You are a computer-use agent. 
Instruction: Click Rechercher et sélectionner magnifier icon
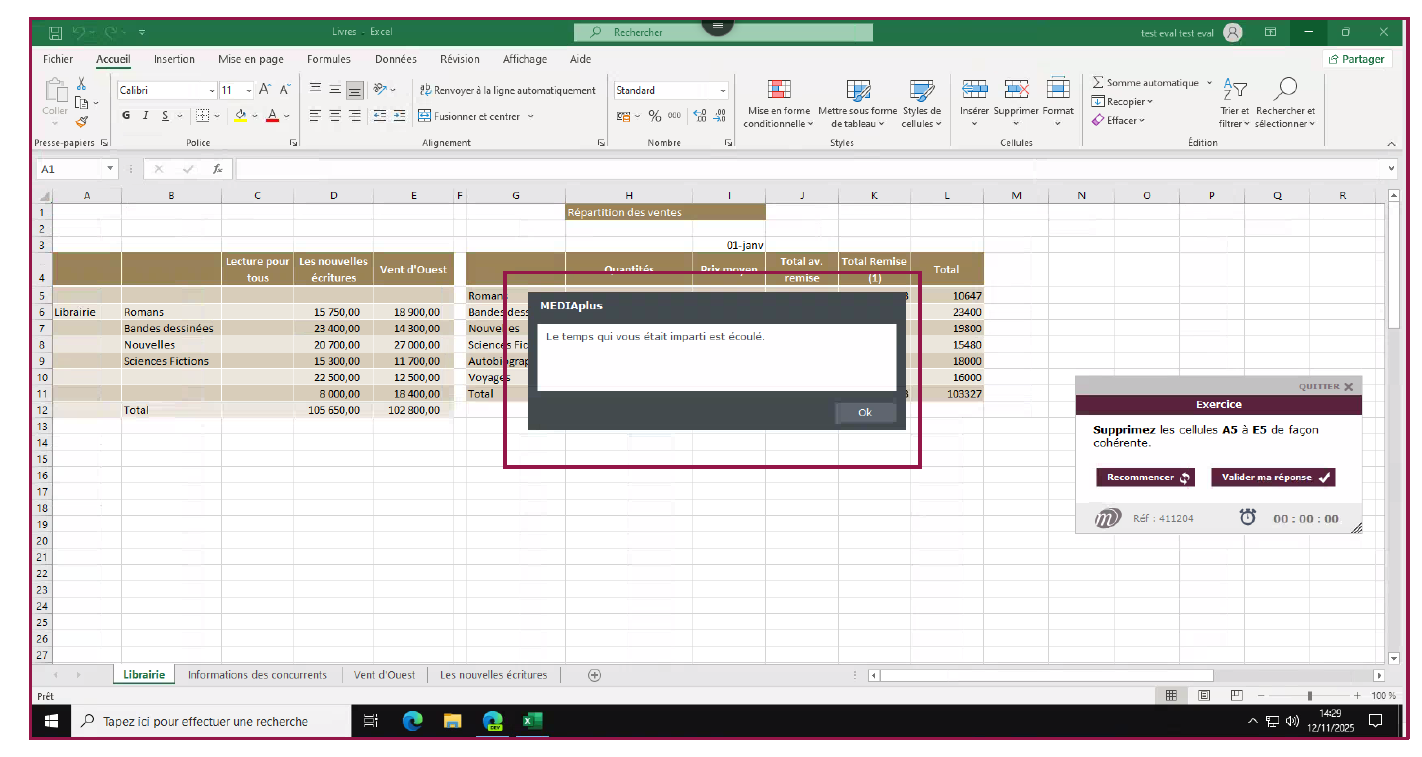coord(1286,90)
